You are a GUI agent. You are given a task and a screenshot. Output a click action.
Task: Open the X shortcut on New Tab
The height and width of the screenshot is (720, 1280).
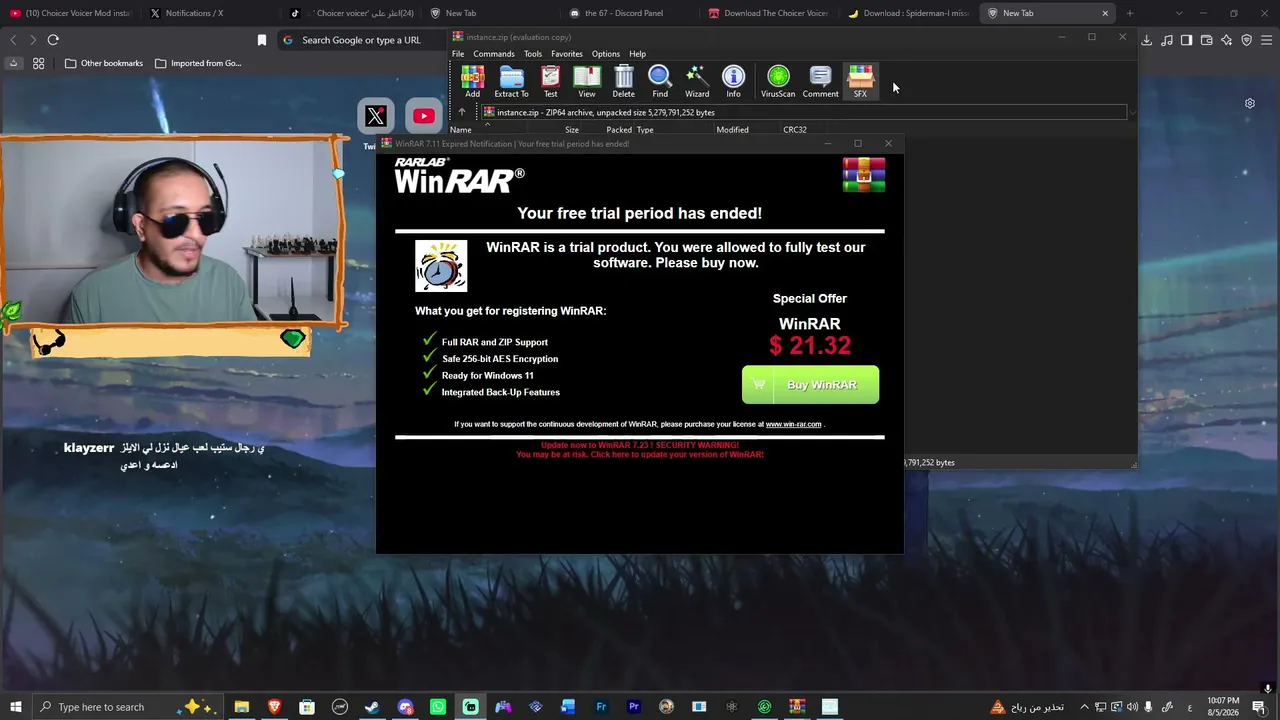pos(376,116)
